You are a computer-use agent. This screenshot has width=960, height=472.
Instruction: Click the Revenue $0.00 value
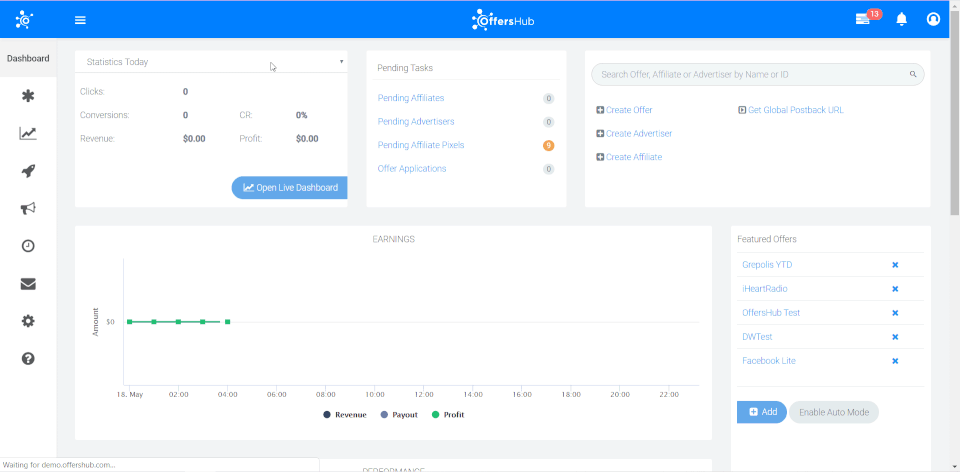[194, 139]
